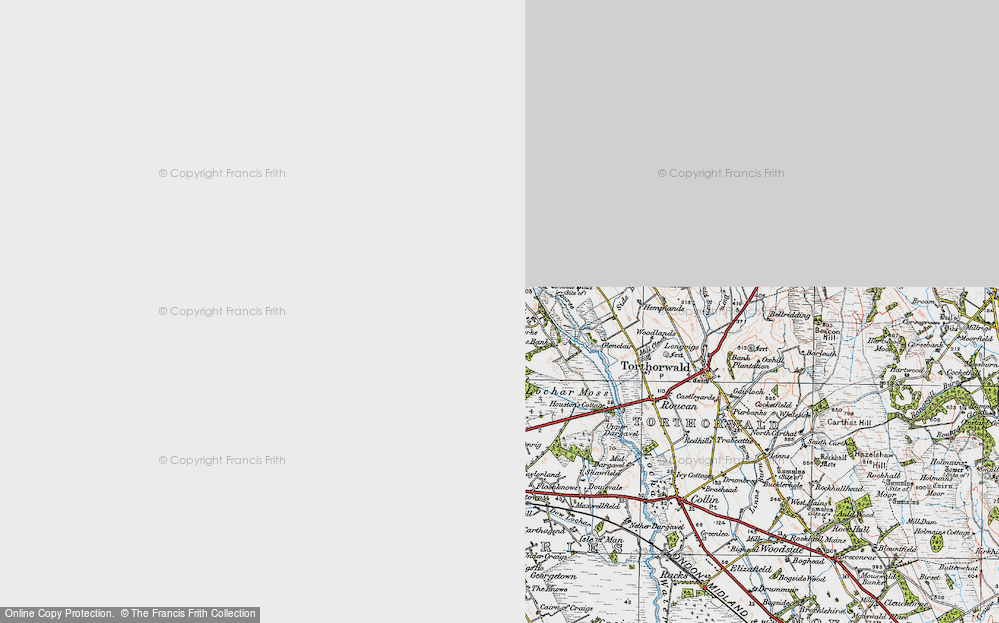Click the Hartwood label
The width and height of the screenshot is (999, 623).
pos(906,369)
